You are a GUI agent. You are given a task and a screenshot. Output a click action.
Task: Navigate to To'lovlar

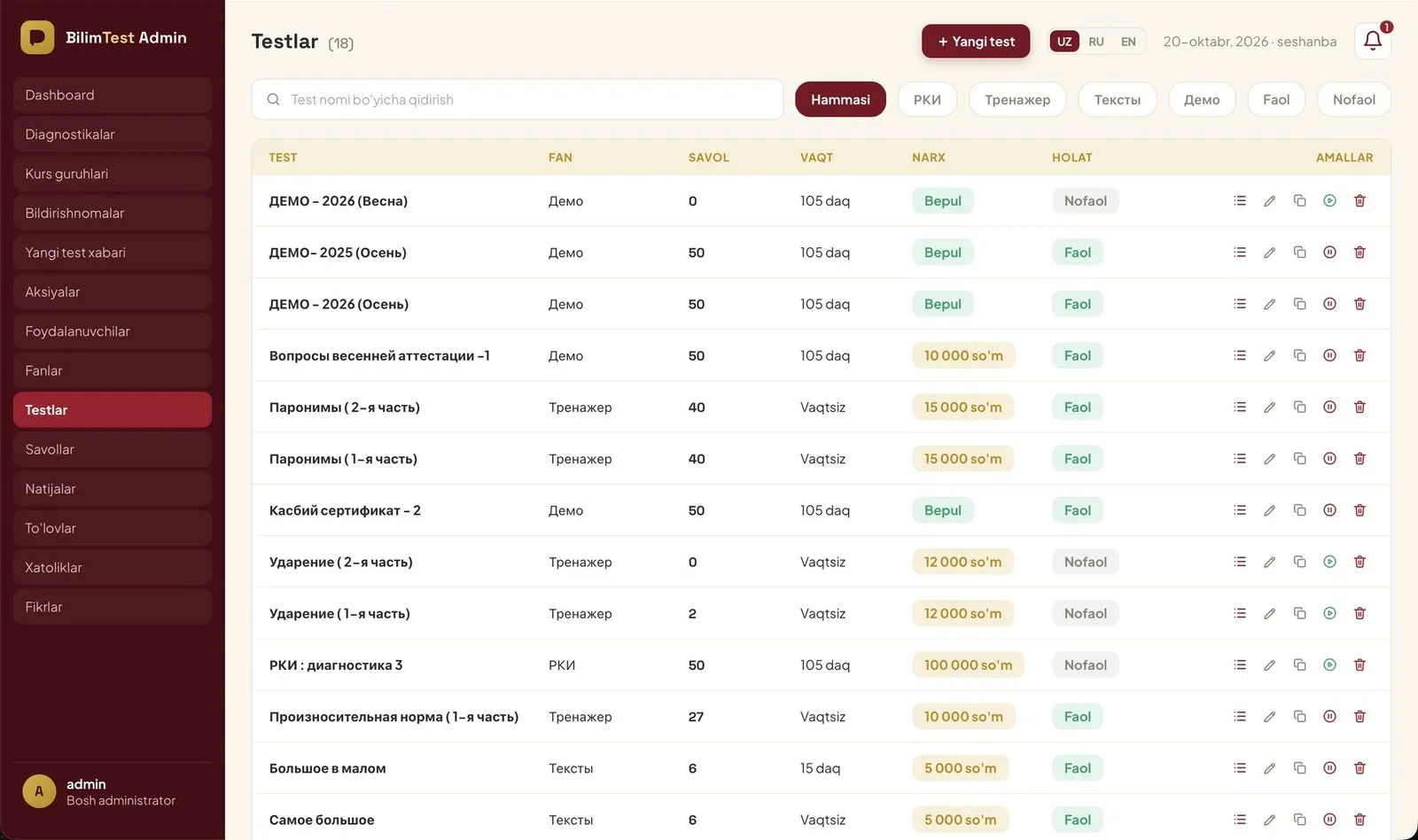[x=113, y=528]
